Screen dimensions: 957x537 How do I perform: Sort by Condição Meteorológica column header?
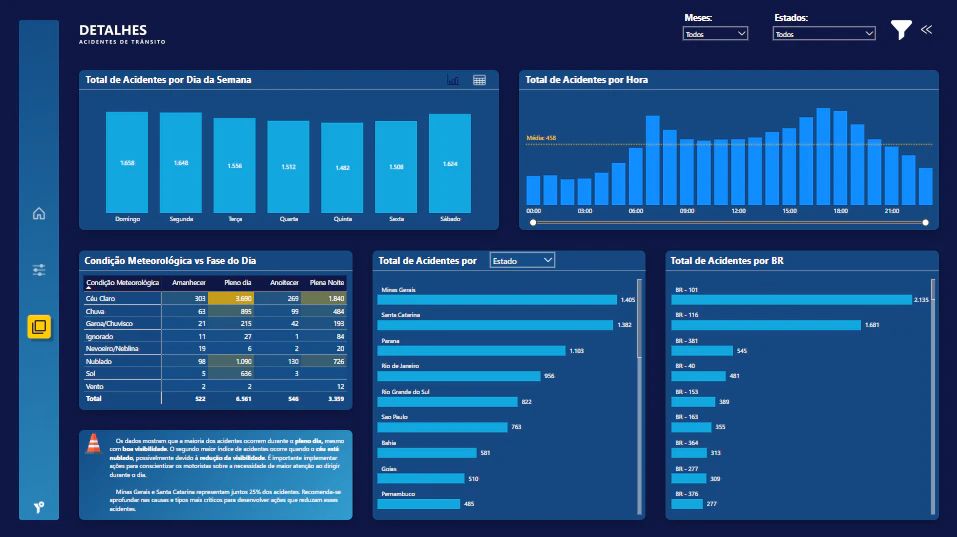pyautogui.click(x=122, y=283)
